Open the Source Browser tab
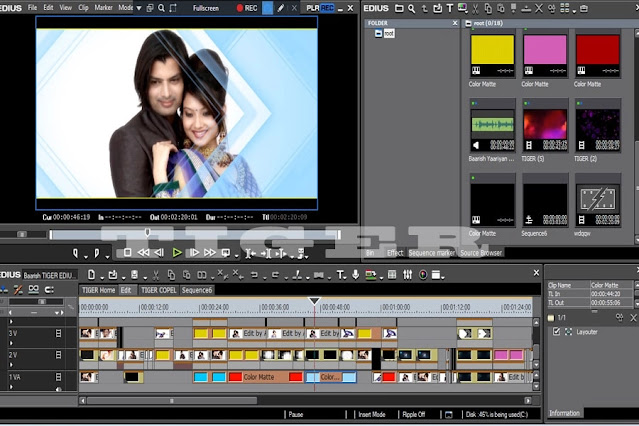The width and height of the screenshot is (639, 426). pos(481,253)
